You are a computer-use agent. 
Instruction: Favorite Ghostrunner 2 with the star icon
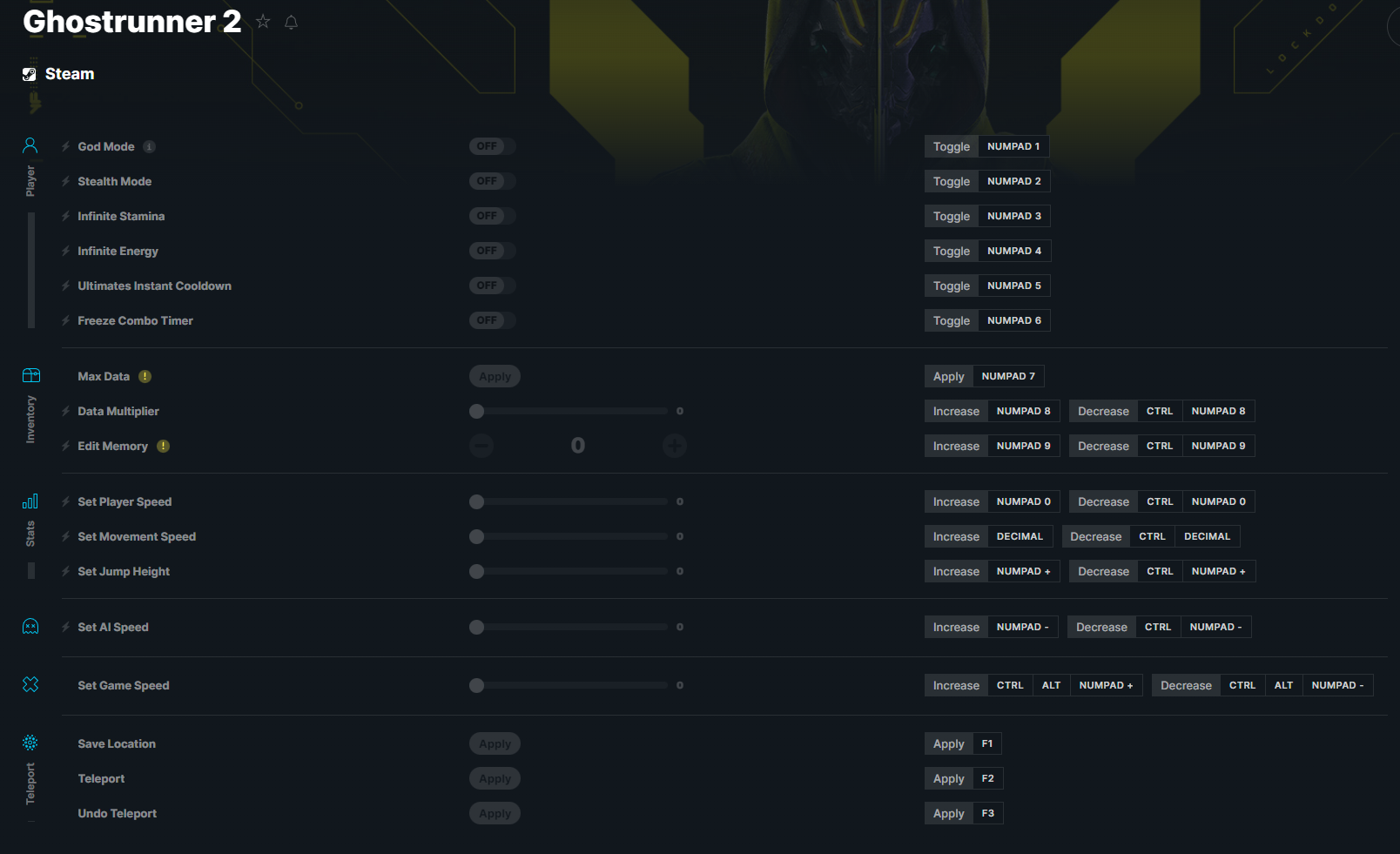click(x=263, y=22)
